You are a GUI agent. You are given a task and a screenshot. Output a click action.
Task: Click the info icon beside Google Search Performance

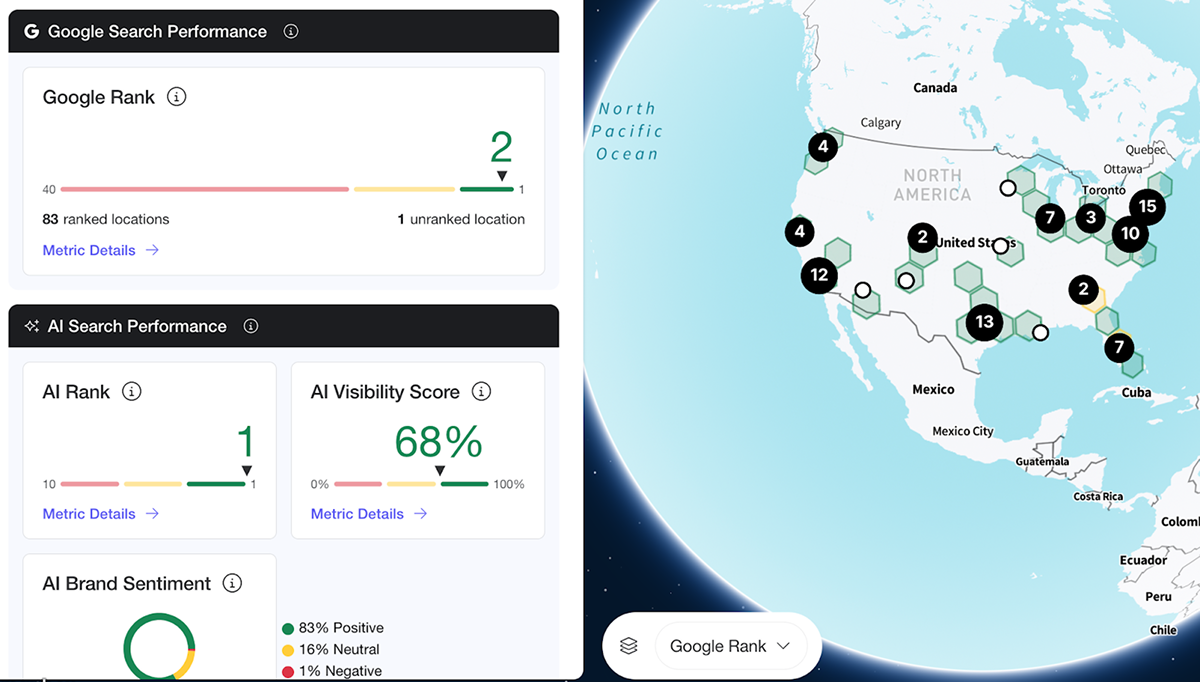tap(291, 31)
